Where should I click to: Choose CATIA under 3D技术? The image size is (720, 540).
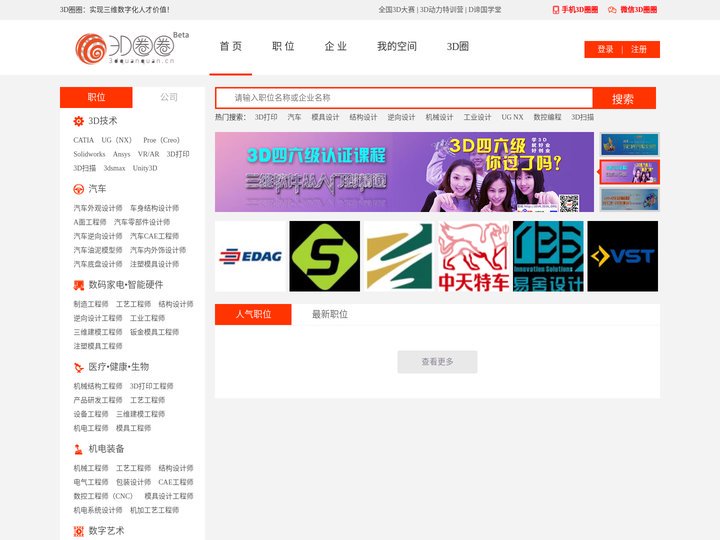(x=84, y=140)
